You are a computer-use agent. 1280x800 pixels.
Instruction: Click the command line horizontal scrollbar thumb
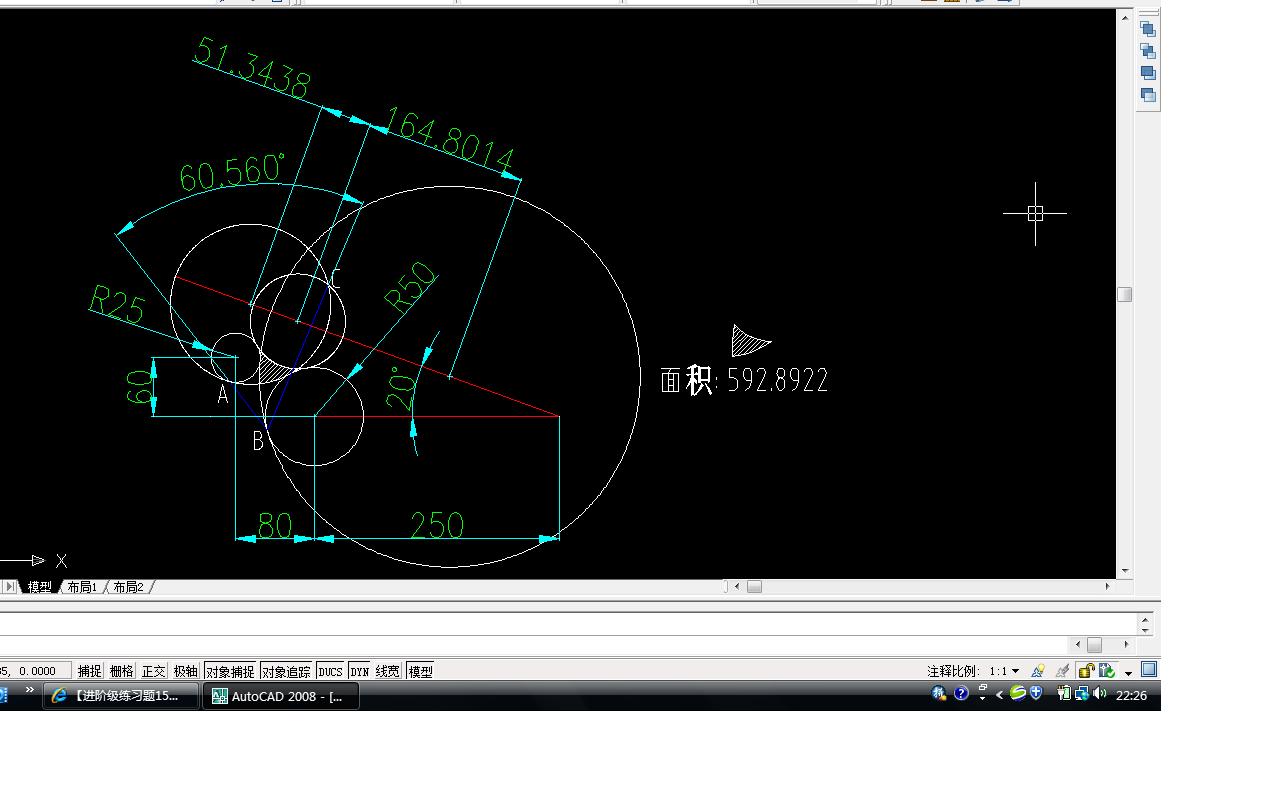click(x=1094, y=645)
